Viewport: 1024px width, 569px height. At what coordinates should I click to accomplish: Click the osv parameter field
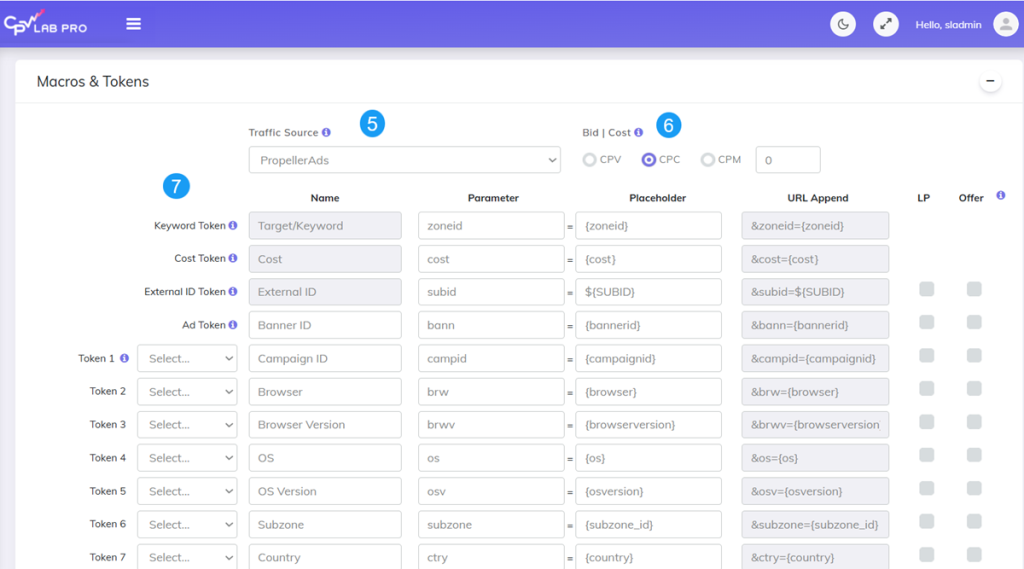pyautogui.click(x=491, y=491)
